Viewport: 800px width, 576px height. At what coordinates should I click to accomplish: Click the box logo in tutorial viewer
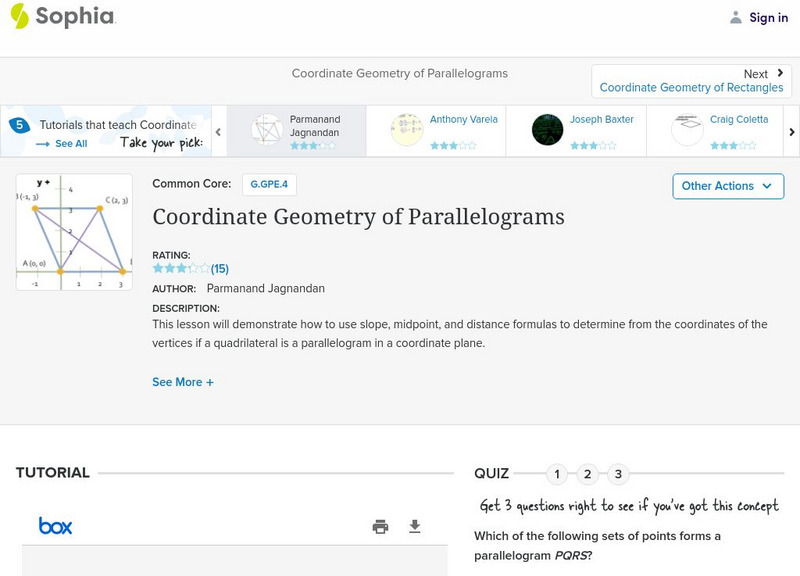55,526
